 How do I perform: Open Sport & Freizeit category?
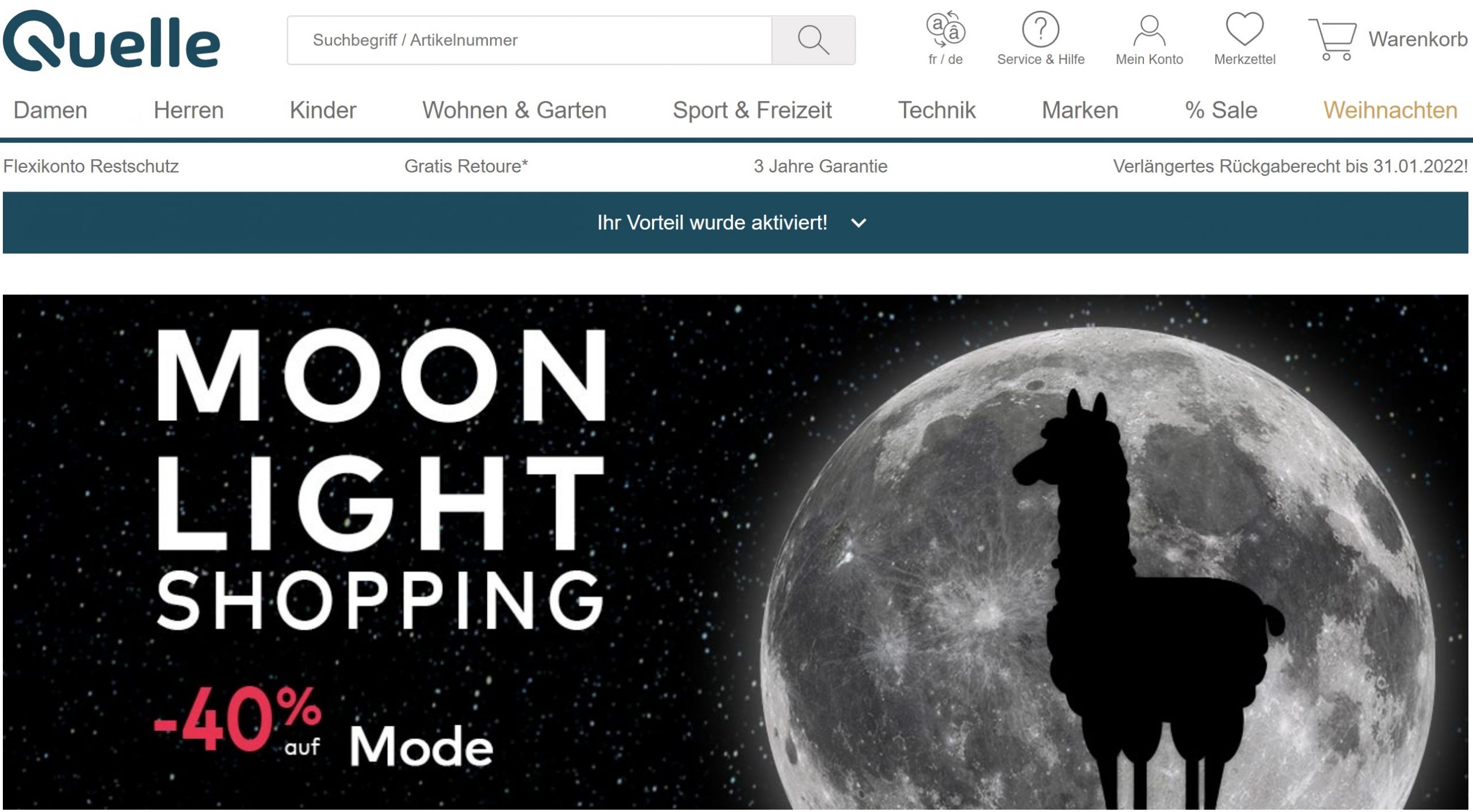[x=752, y=110]
